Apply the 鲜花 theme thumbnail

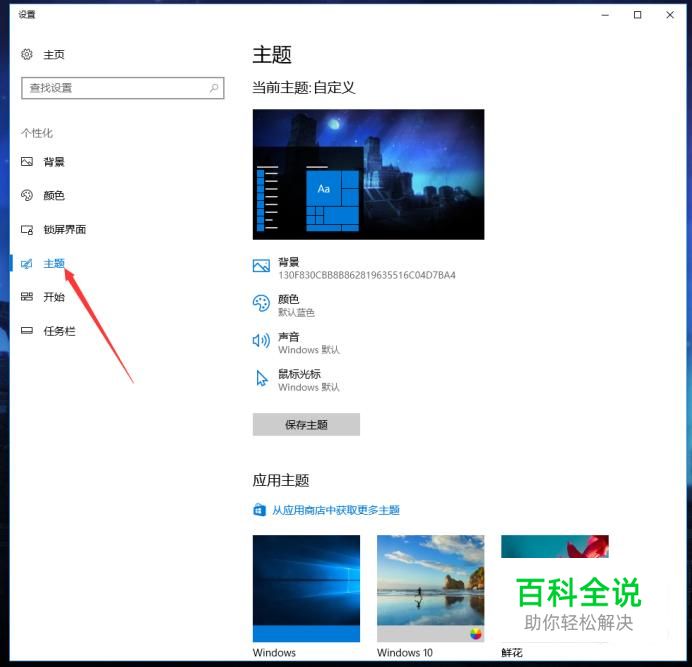pos(555,588)
